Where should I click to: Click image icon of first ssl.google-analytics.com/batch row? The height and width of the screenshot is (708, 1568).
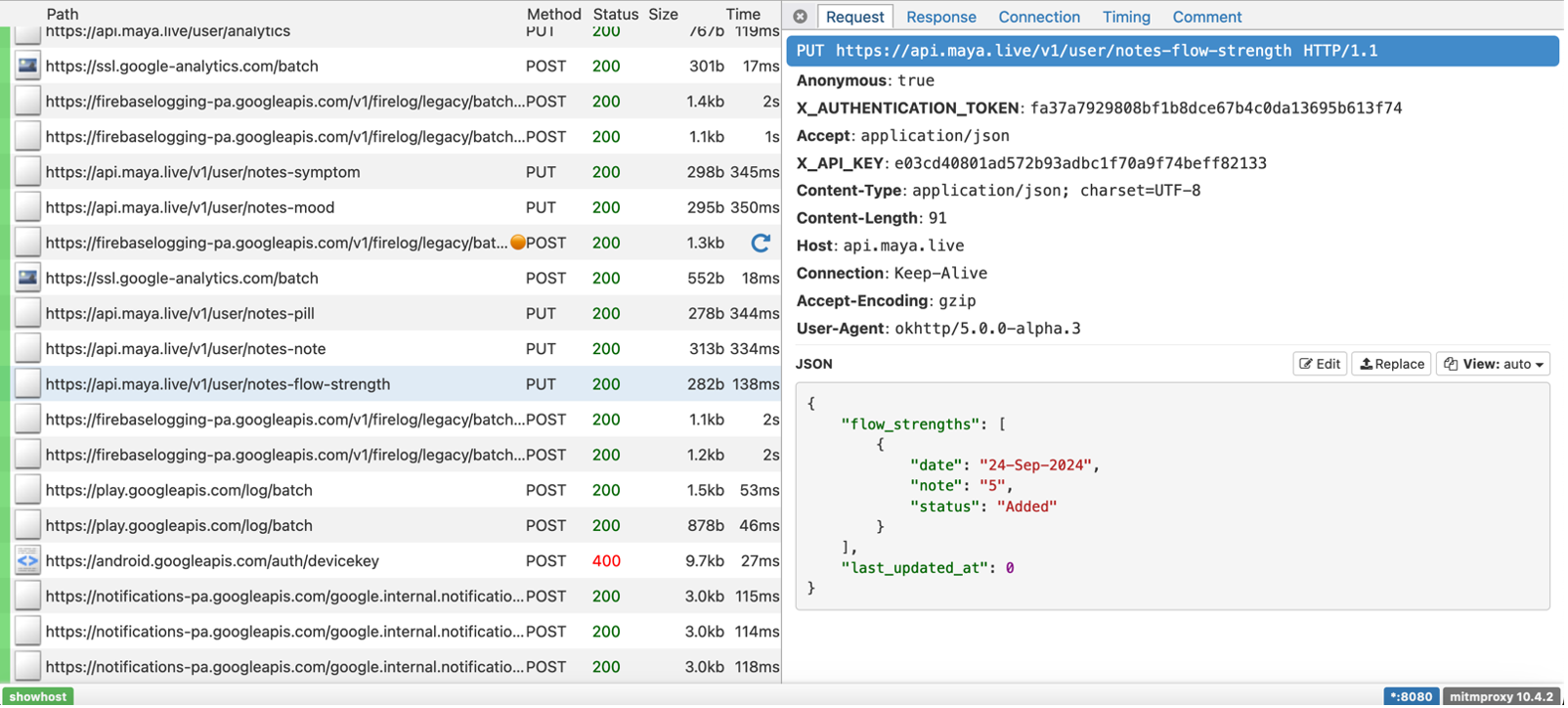(27, 66)
